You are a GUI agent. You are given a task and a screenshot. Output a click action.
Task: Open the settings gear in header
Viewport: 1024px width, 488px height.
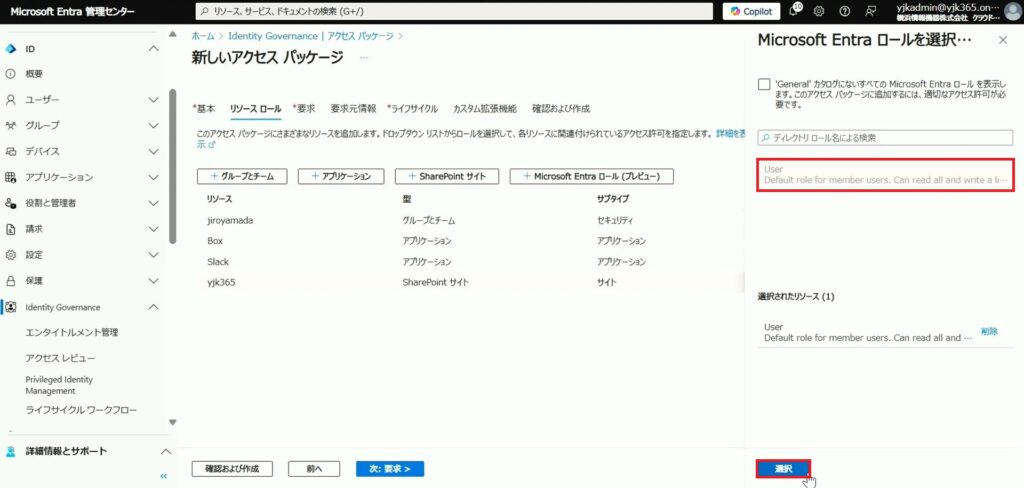(x=819, y=11)
